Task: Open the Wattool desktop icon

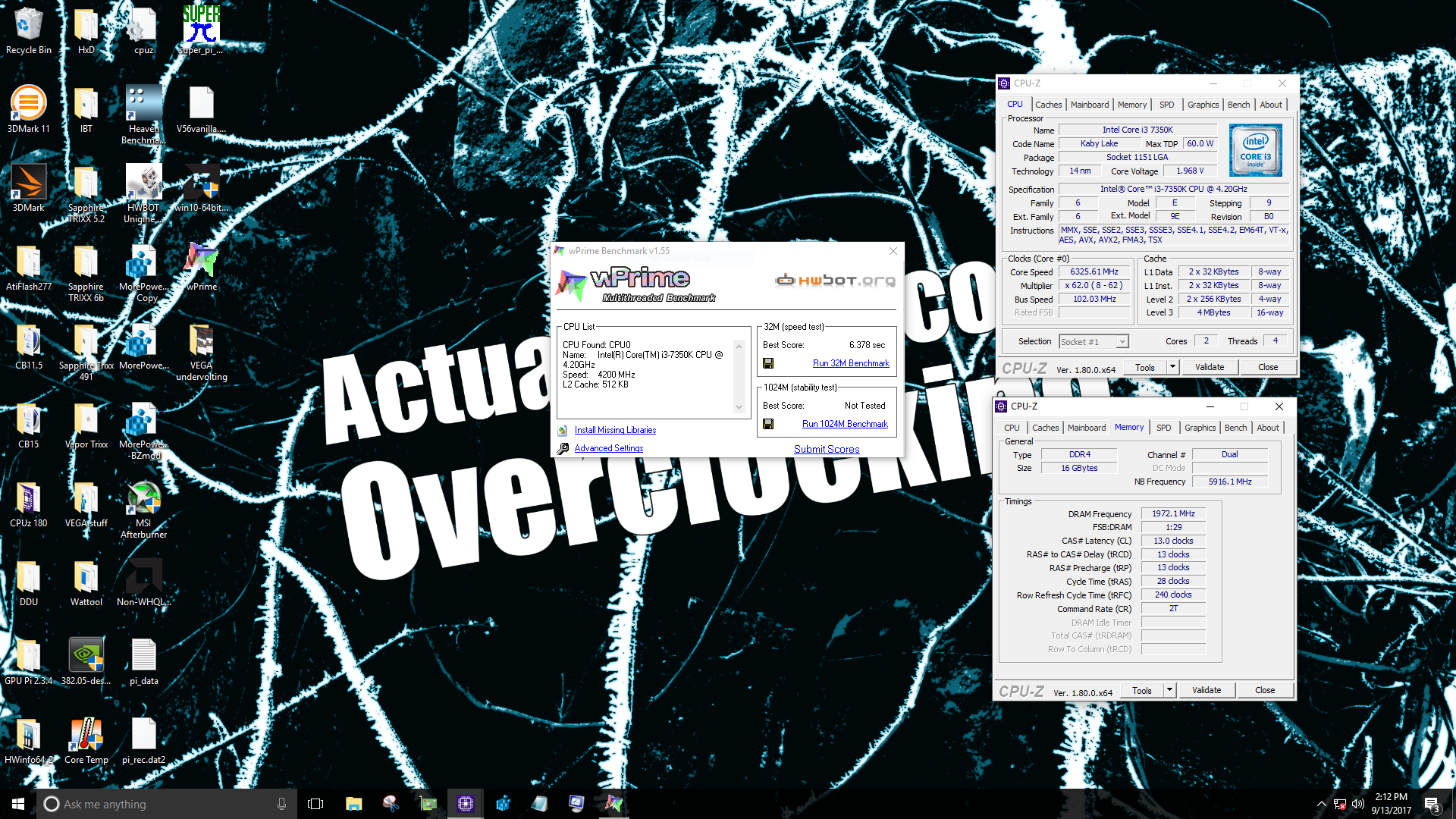Action: pos(86,582)
